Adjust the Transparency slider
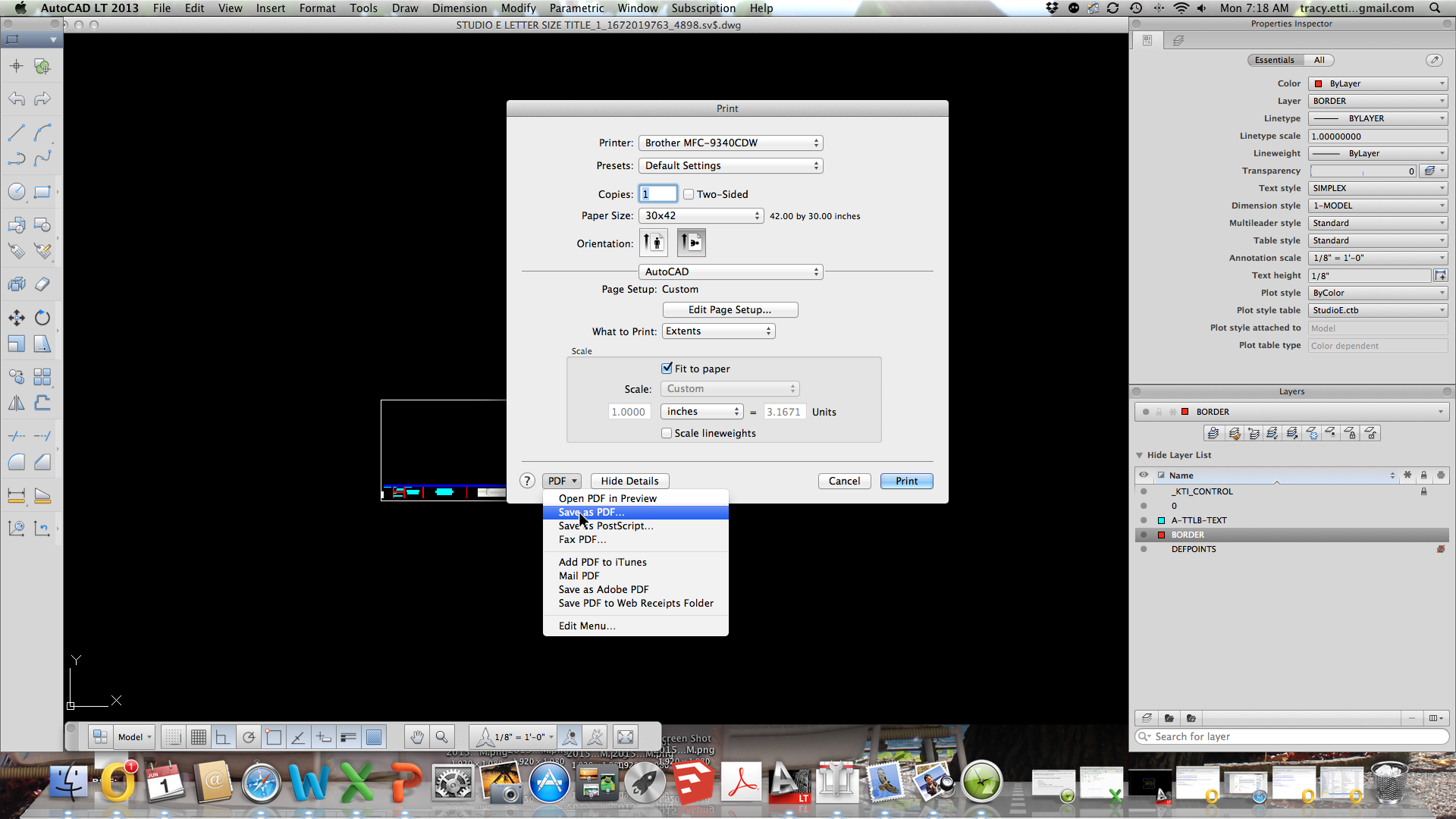Image resolution: width=1456 pixels, height=819 pixels. (x=1363, y=171)
